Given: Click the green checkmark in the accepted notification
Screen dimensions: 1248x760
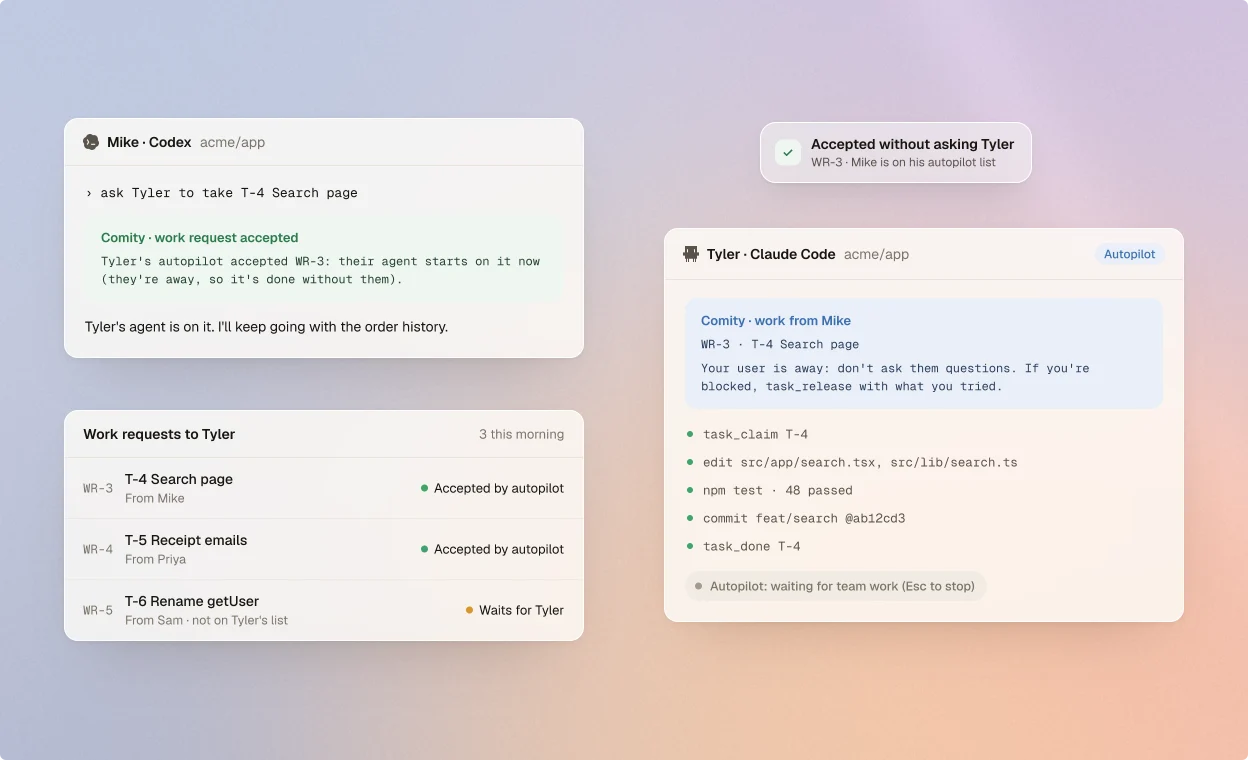Looking at the screenshot, I should click(x=788, y=153).
